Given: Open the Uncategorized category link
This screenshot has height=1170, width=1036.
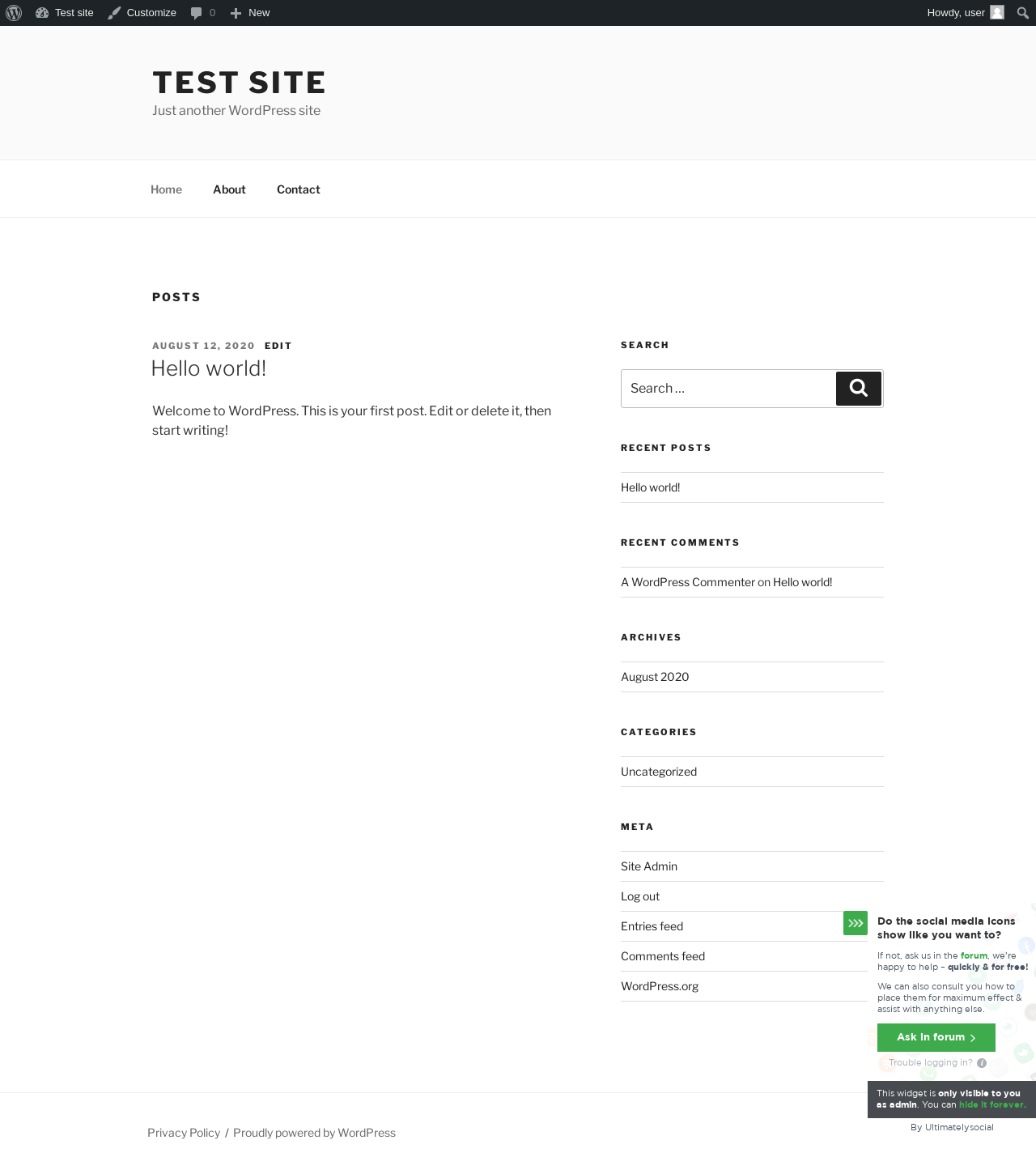Looking at the screenshot, I should 659,772.
